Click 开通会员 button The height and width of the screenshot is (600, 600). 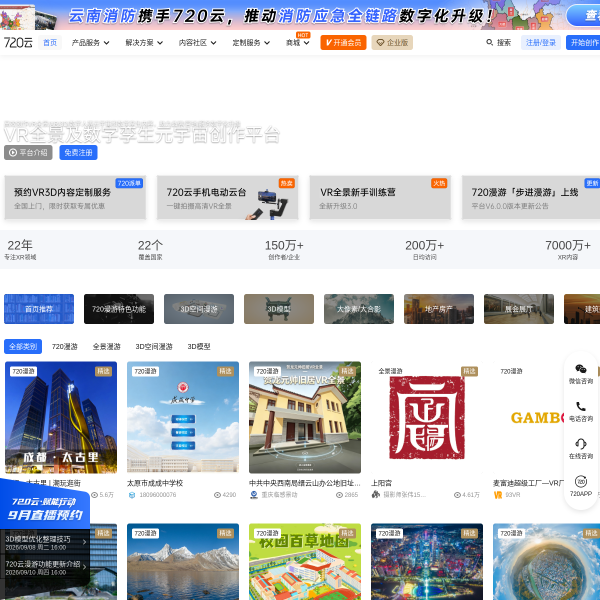[x=343, y=42]
